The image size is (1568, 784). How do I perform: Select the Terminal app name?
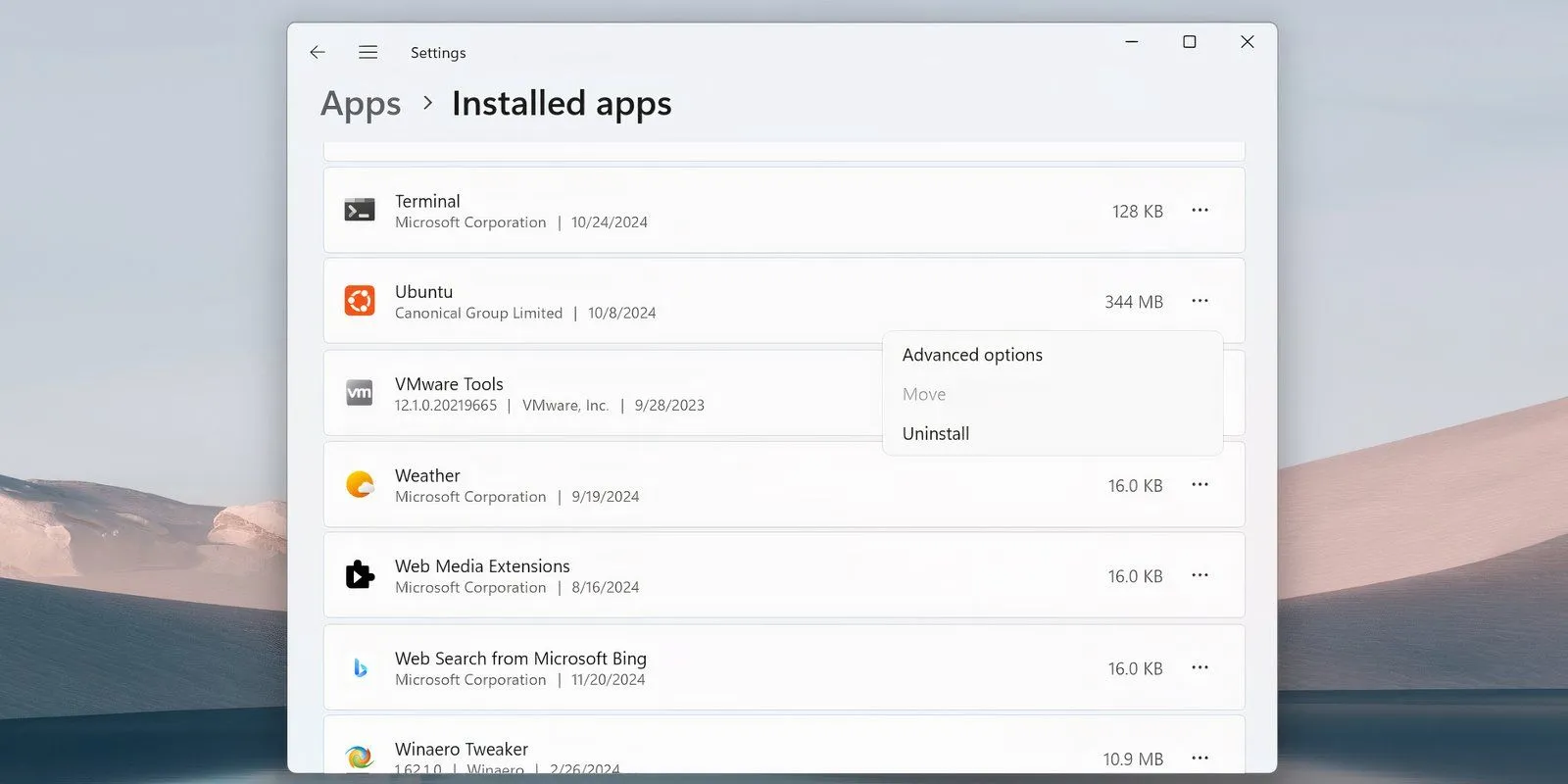click(x=427, y=201)
